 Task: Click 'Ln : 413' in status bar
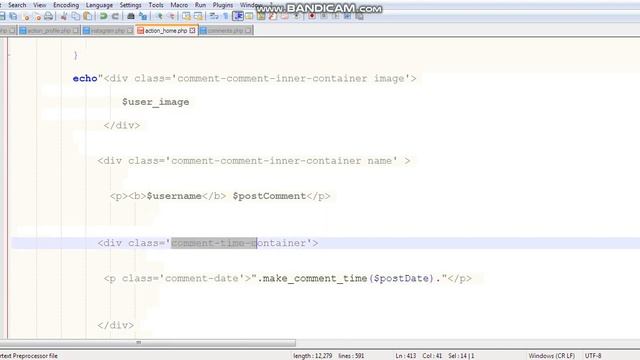pyautogui.click(x=406, y=356)
